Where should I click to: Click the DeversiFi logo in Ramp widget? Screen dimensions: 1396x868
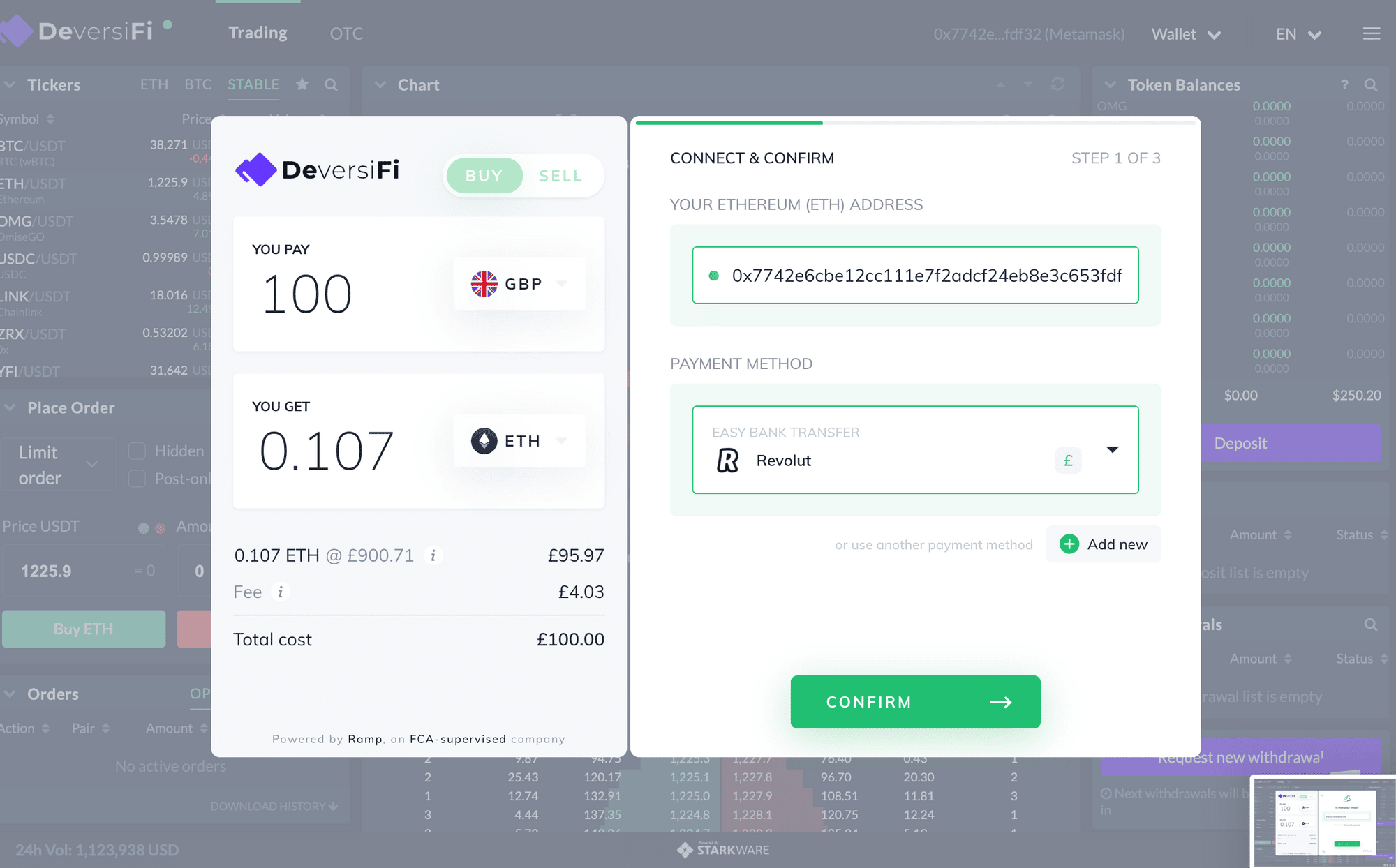point(318,170)
